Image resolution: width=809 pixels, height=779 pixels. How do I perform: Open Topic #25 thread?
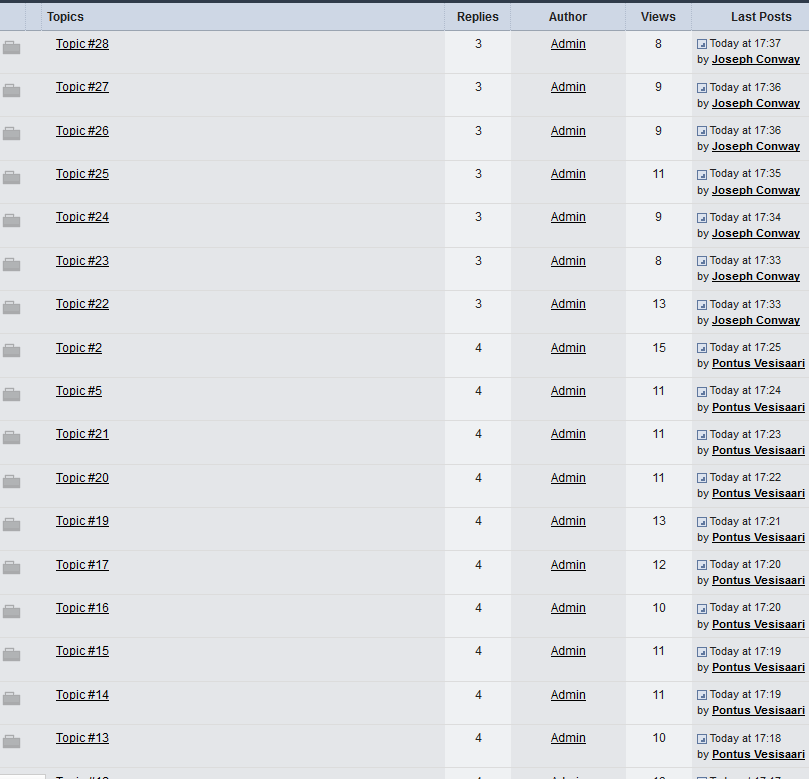pos(83,174)
